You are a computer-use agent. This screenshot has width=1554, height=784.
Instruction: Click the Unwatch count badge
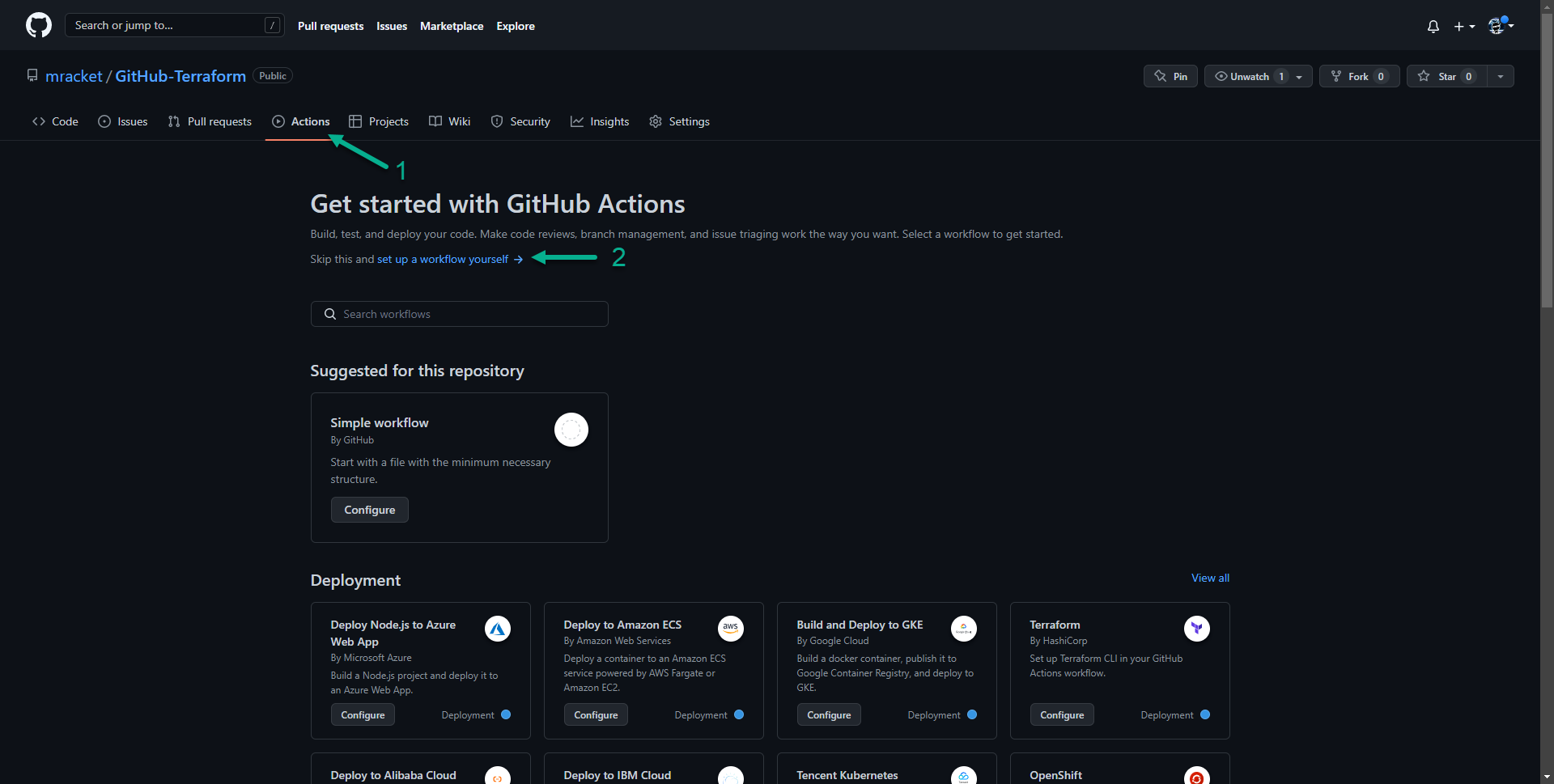coord(1281,76)
